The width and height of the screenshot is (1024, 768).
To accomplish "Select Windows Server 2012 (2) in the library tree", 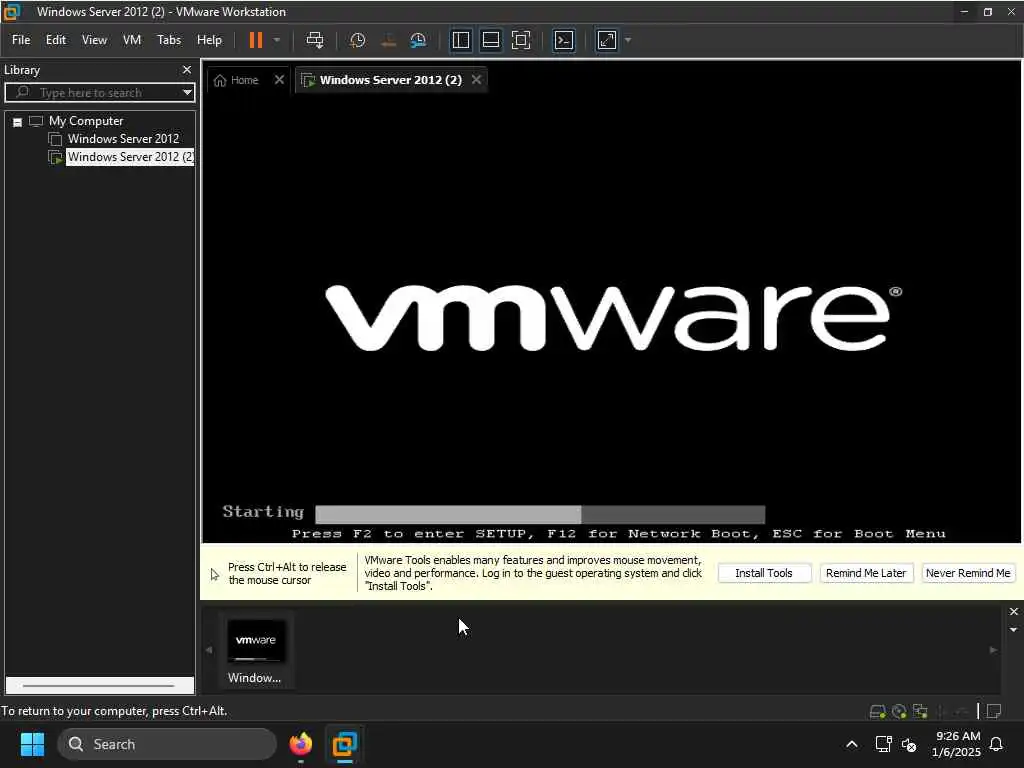I will [x=130, y=157].
